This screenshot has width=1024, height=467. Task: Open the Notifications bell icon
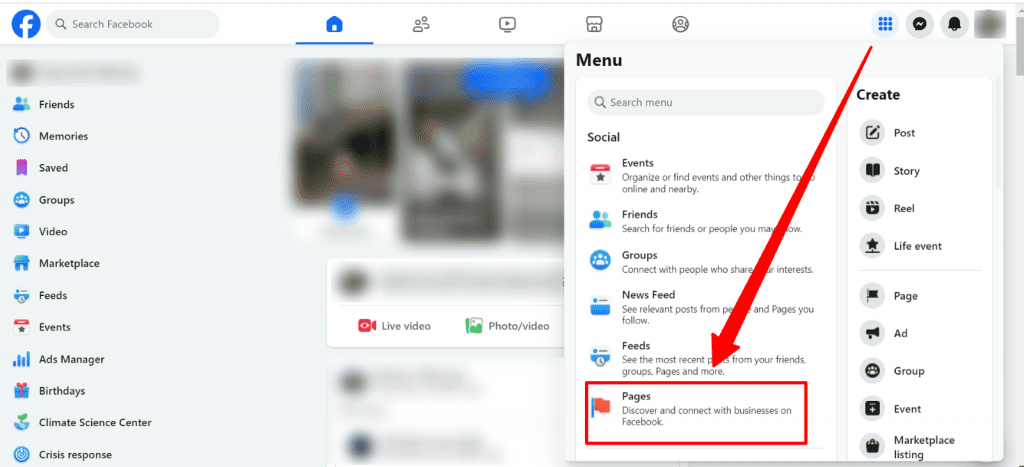pyautogui.click(x=954, y=24)
